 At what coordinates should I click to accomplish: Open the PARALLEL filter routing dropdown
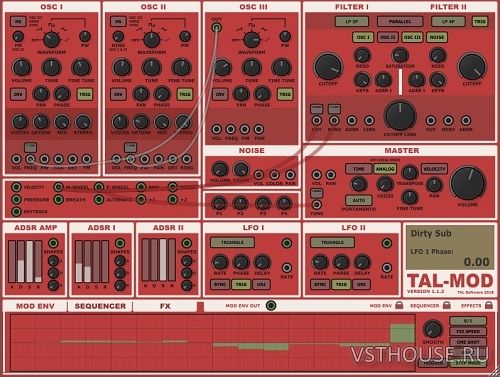(400, 22)
